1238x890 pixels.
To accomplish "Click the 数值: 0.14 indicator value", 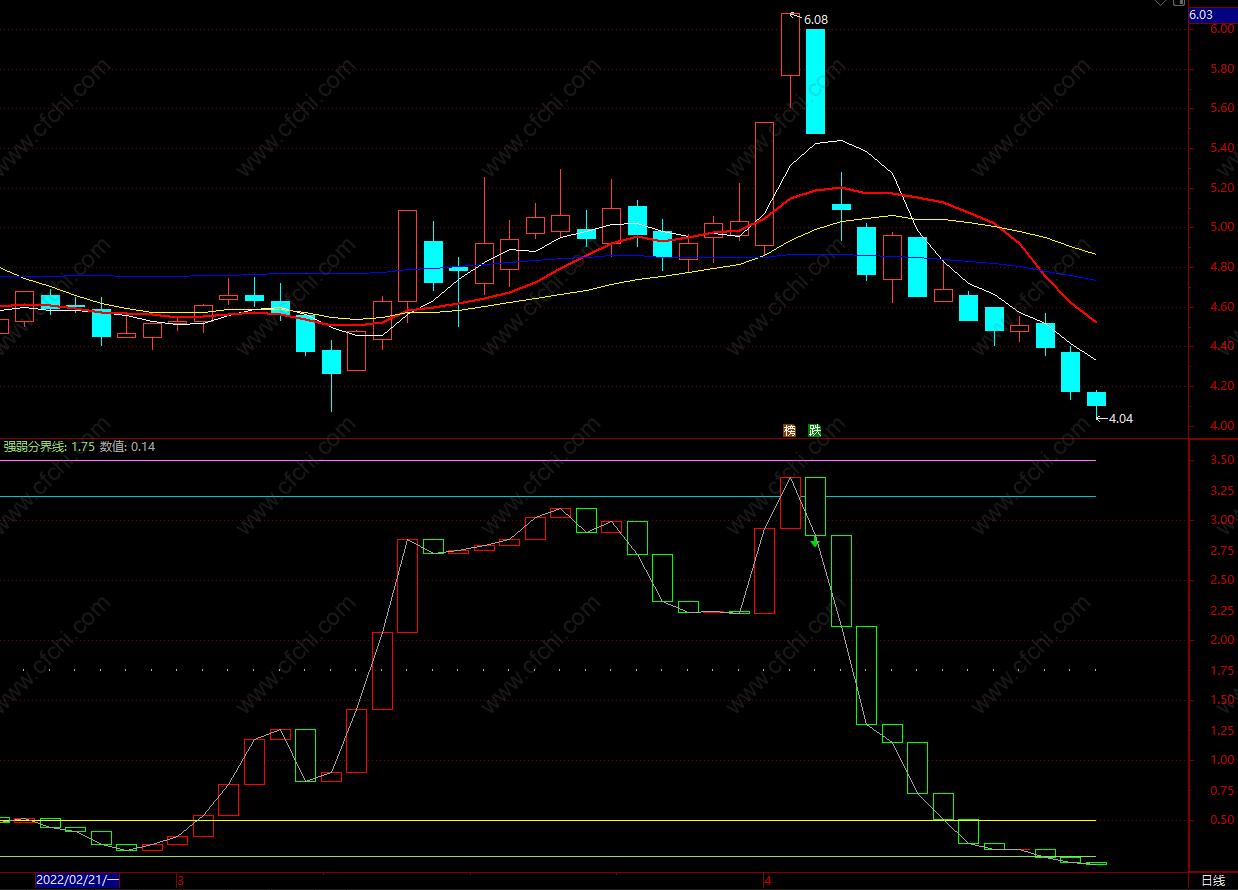I will (x=127, y=446).
